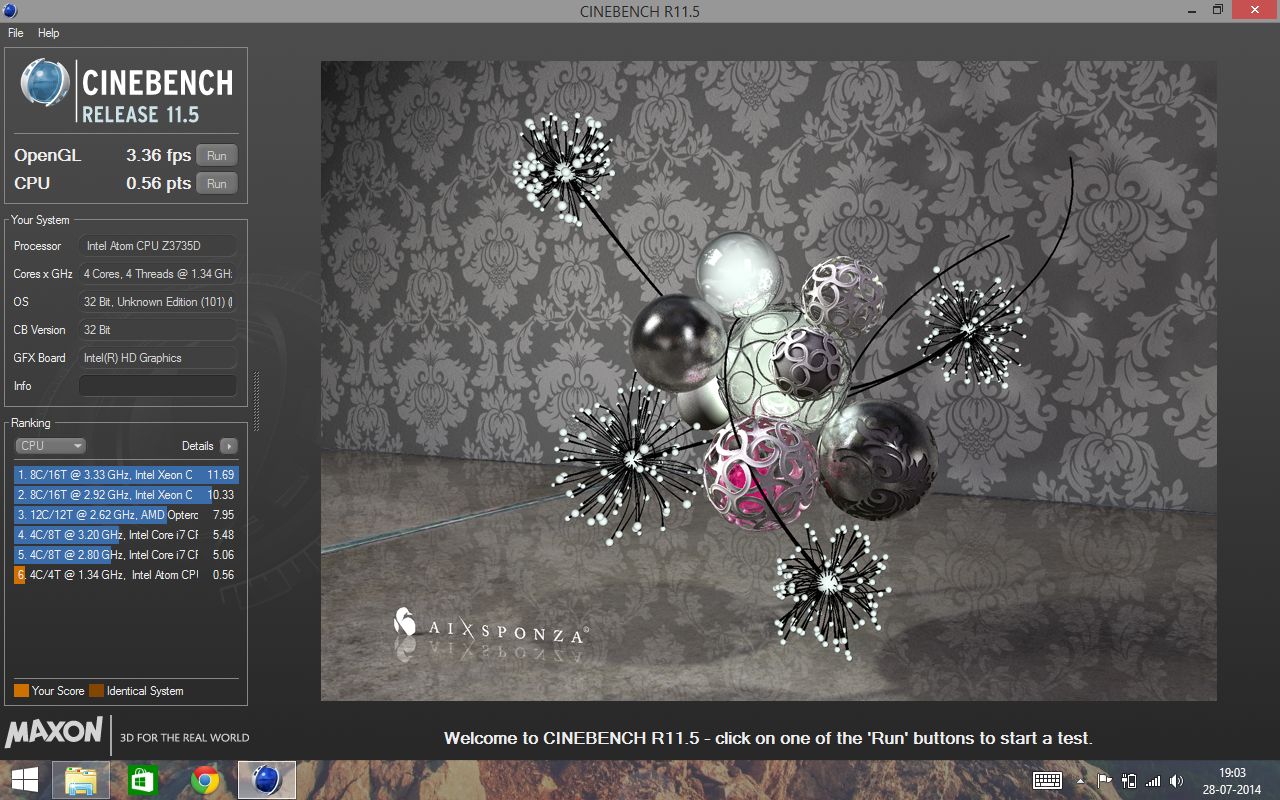Expand ranking Details arrow button

[229, 446]
